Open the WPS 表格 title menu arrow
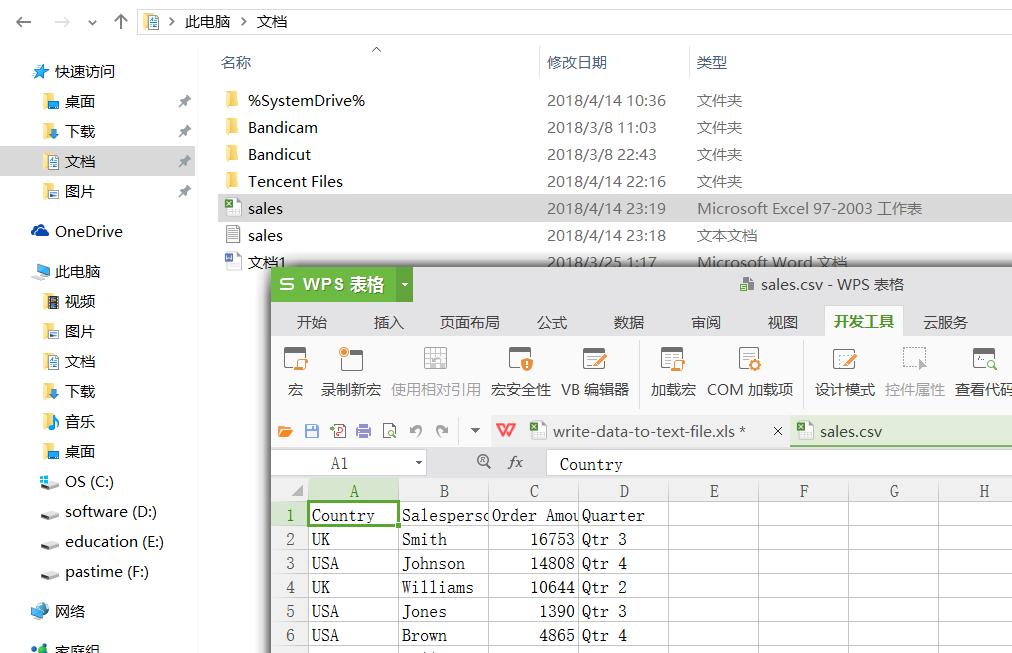 [x=404, y=284]
